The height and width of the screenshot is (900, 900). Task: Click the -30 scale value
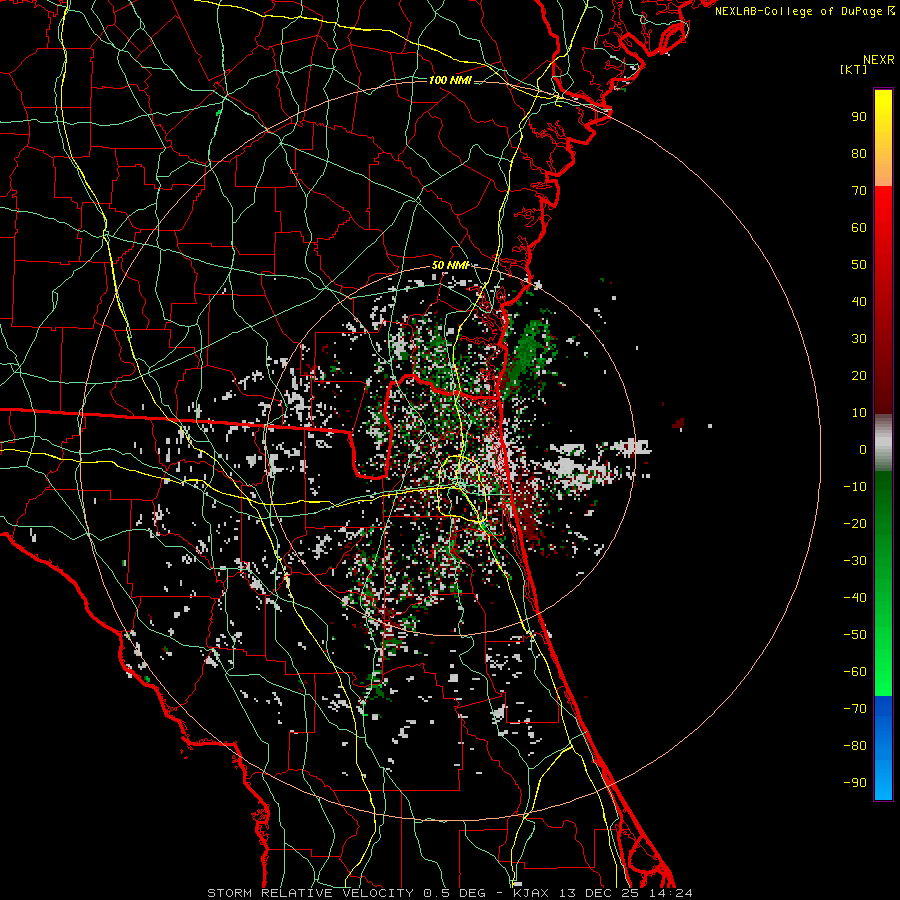pyautogui.click(x=855, y=561)
